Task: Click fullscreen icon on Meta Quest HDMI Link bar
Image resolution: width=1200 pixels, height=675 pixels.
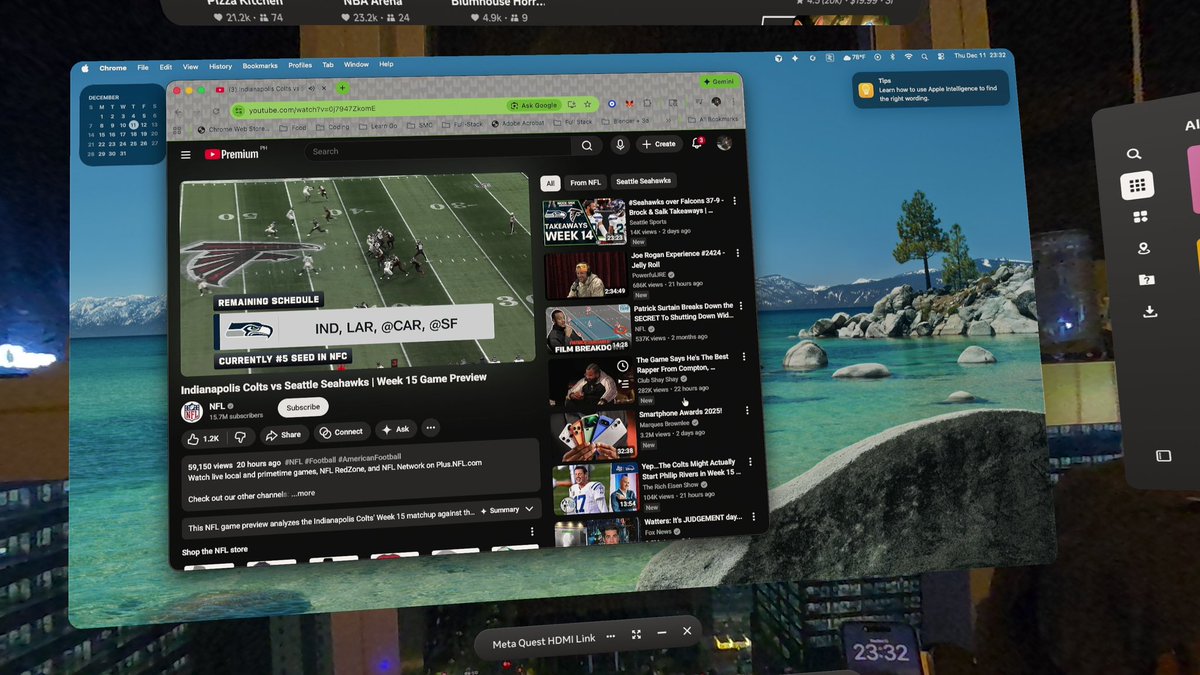Action: tap(636, 635)
